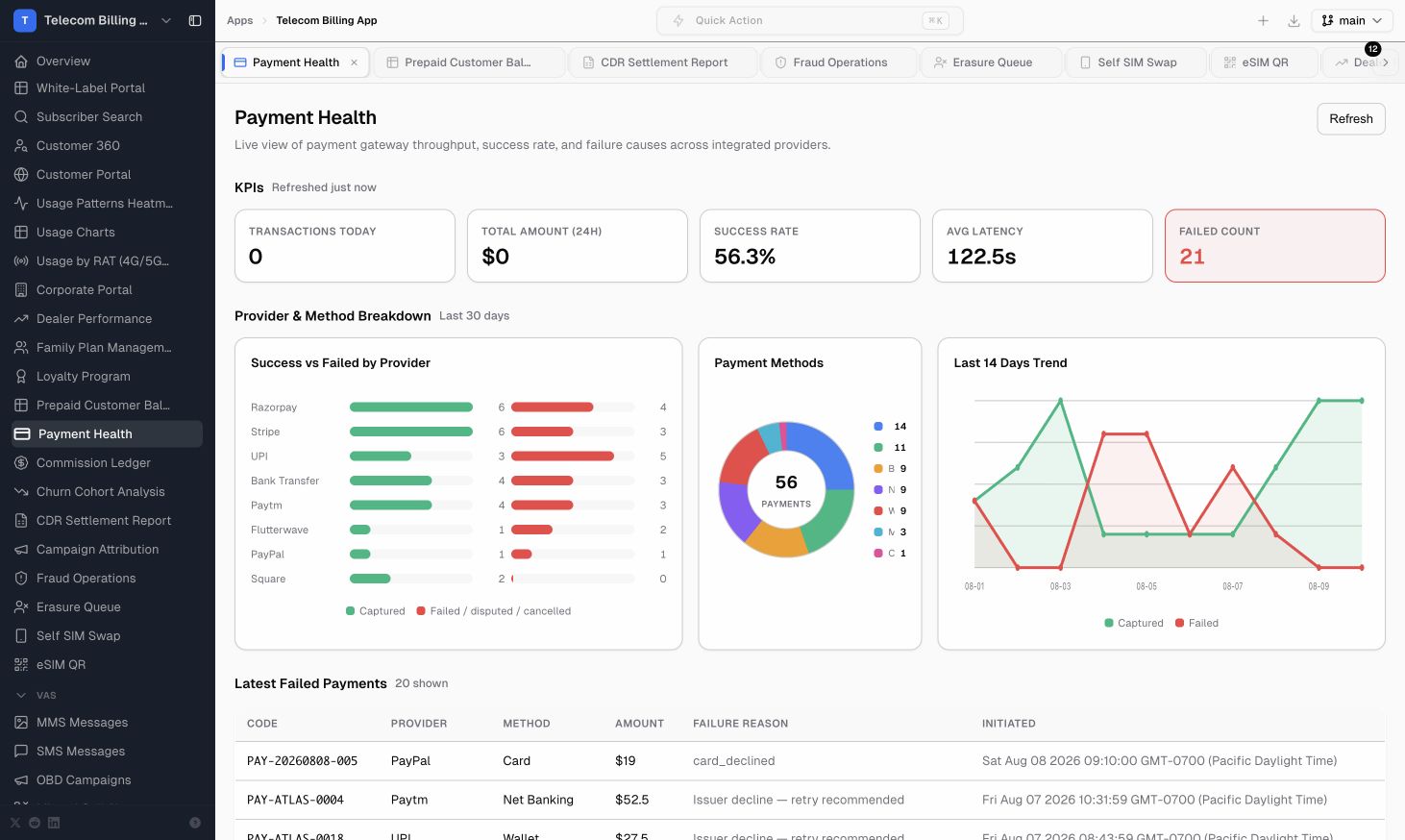The width and height of the screenshot is (1405, 840).
Task: Click the Loyalty Program sidebar icon
Action: tap(21, 376)
